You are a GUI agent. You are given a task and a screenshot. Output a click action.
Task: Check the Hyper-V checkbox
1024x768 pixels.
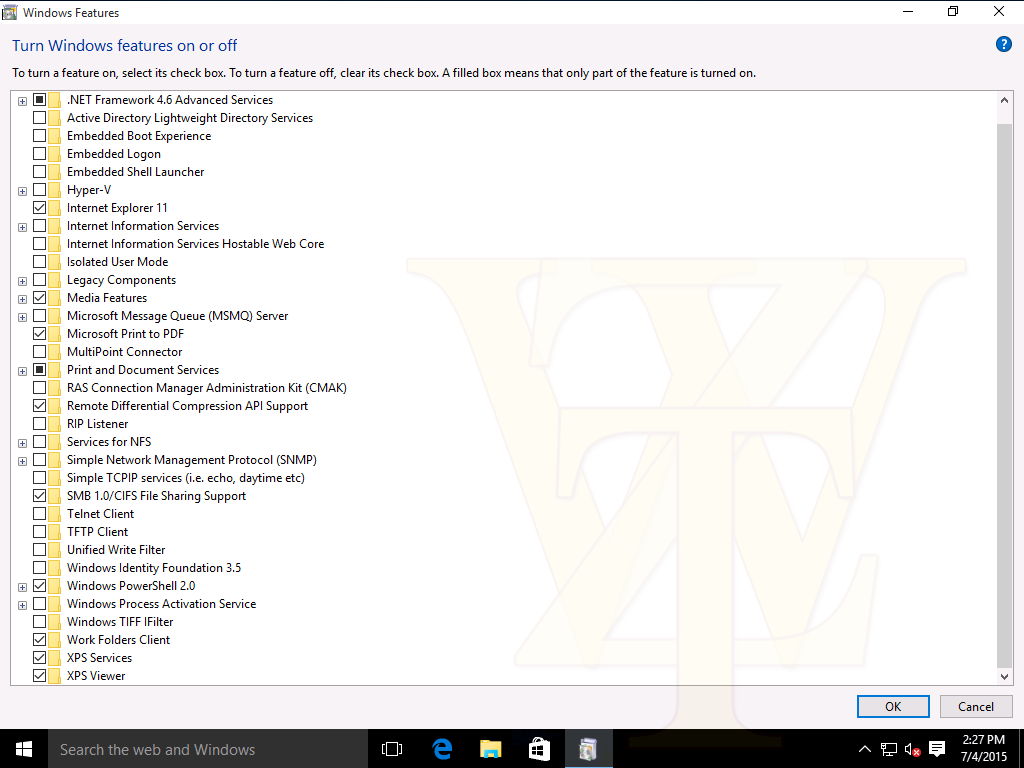(39, 190)
